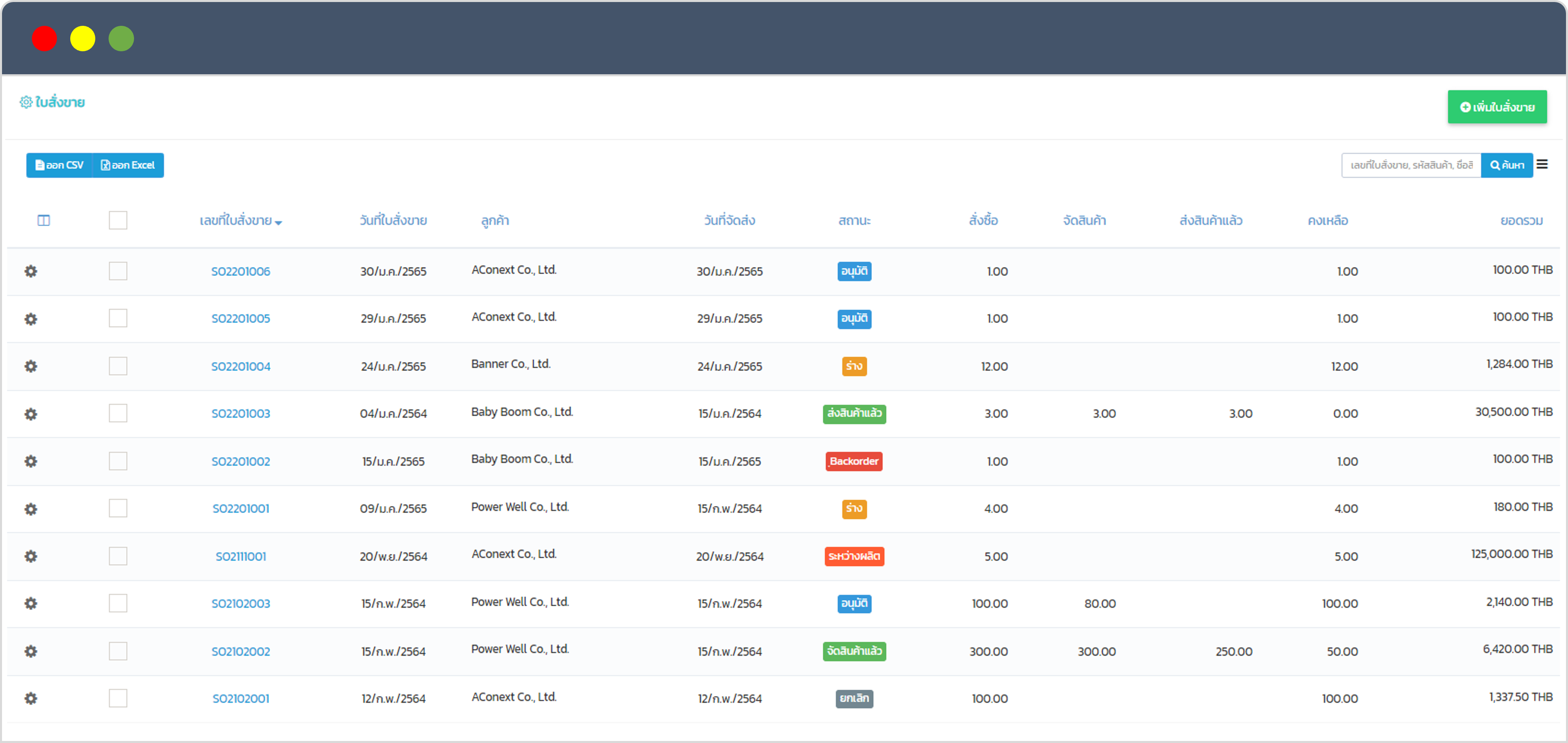Tick checkbox for order SO2201006
Image resolution: width=1568 pixels, height=743 pixels.
118,271
